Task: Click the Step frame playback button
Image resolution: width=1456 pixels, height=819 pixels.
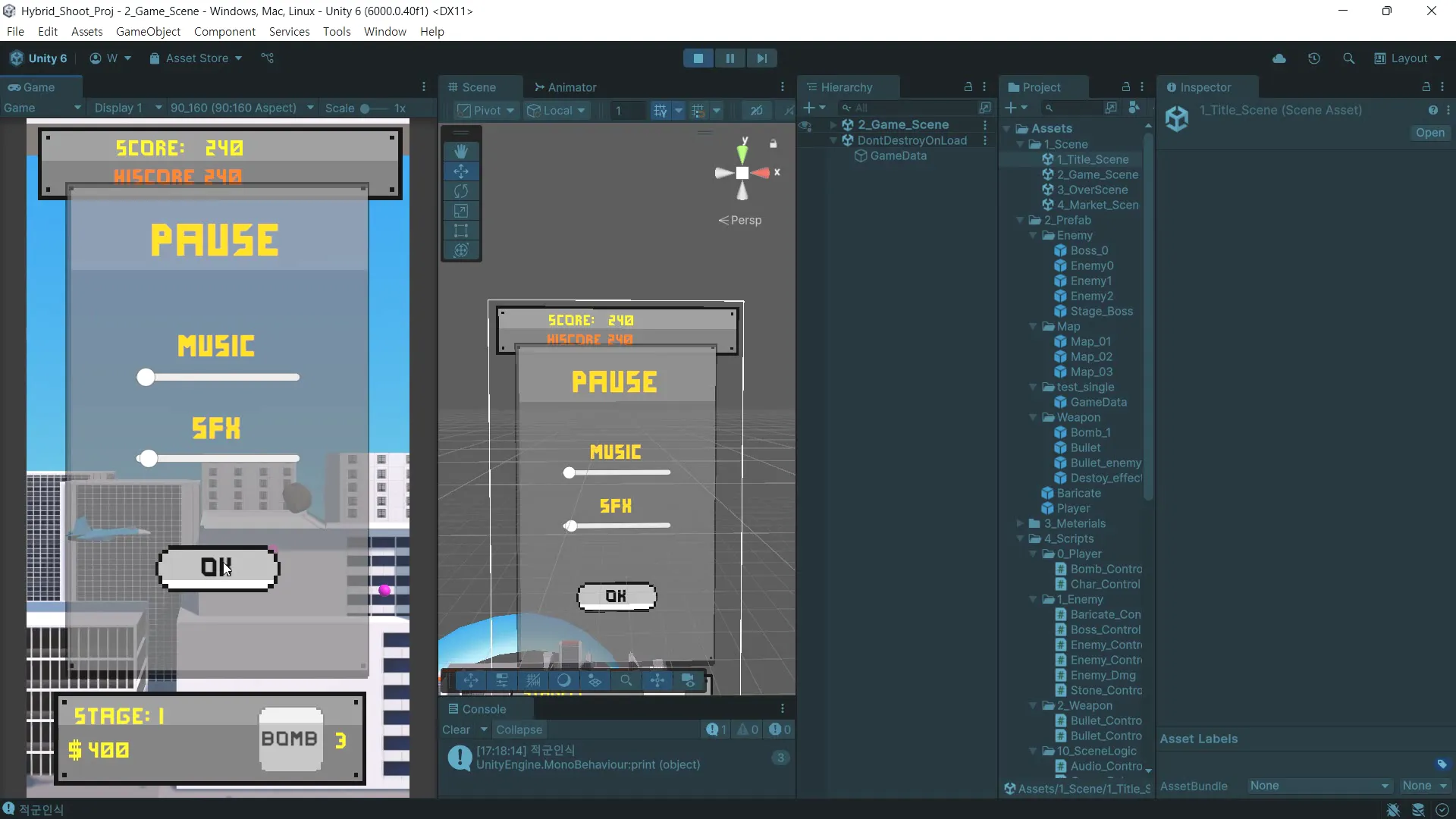Action: (x=761, y=58)
